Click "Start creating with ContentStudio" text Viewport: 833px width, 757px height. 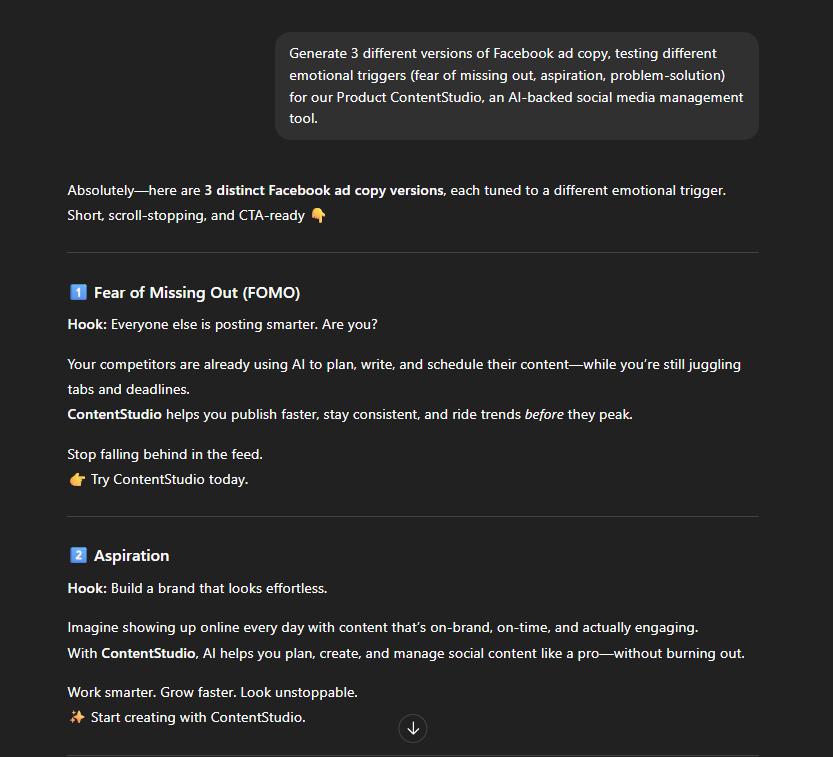pyautogui.click(x=199, y=717)
